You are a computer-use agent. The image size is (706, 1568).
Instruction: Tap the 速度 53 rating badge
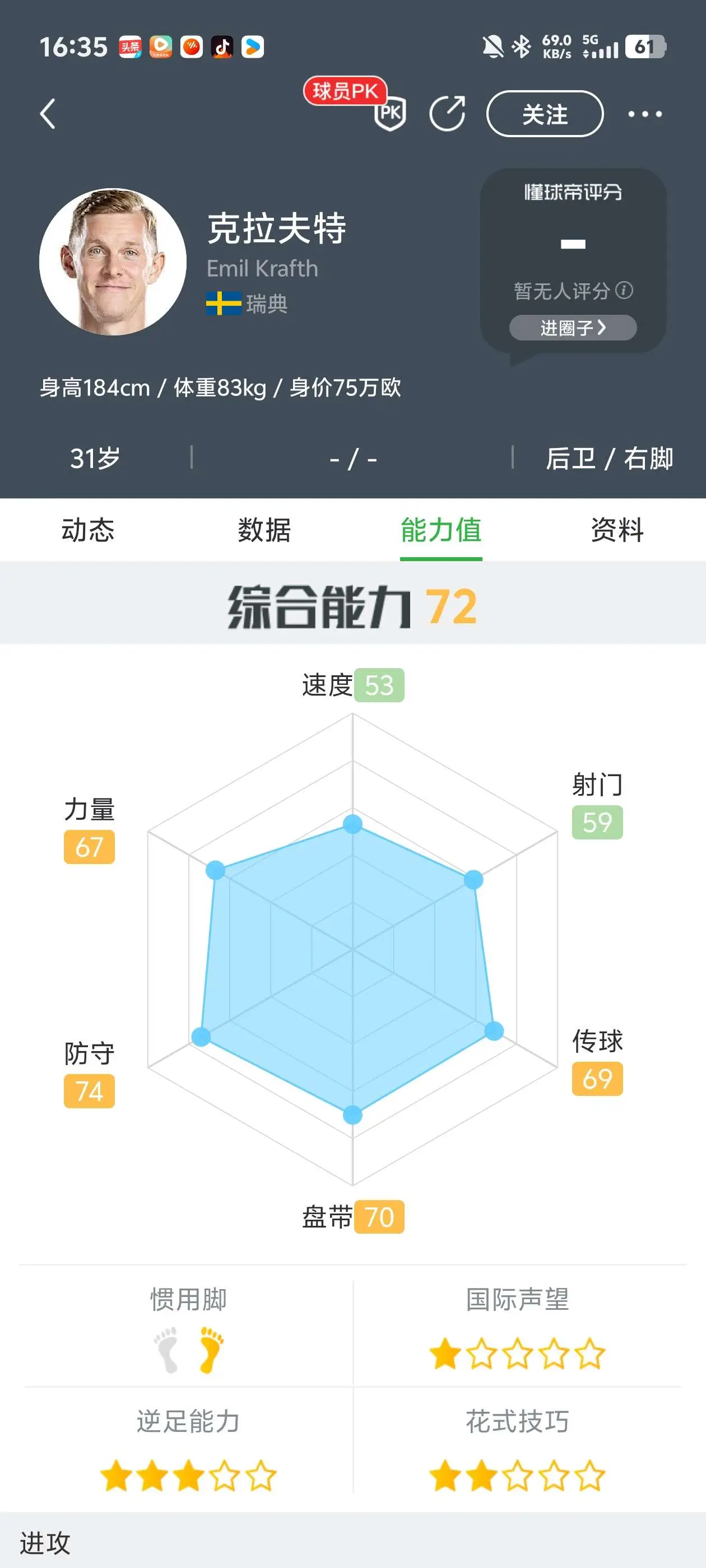coord(379,685)
